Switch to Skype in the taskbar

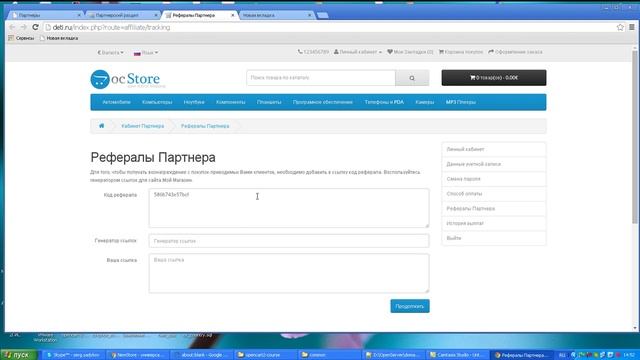coord(73,355)
